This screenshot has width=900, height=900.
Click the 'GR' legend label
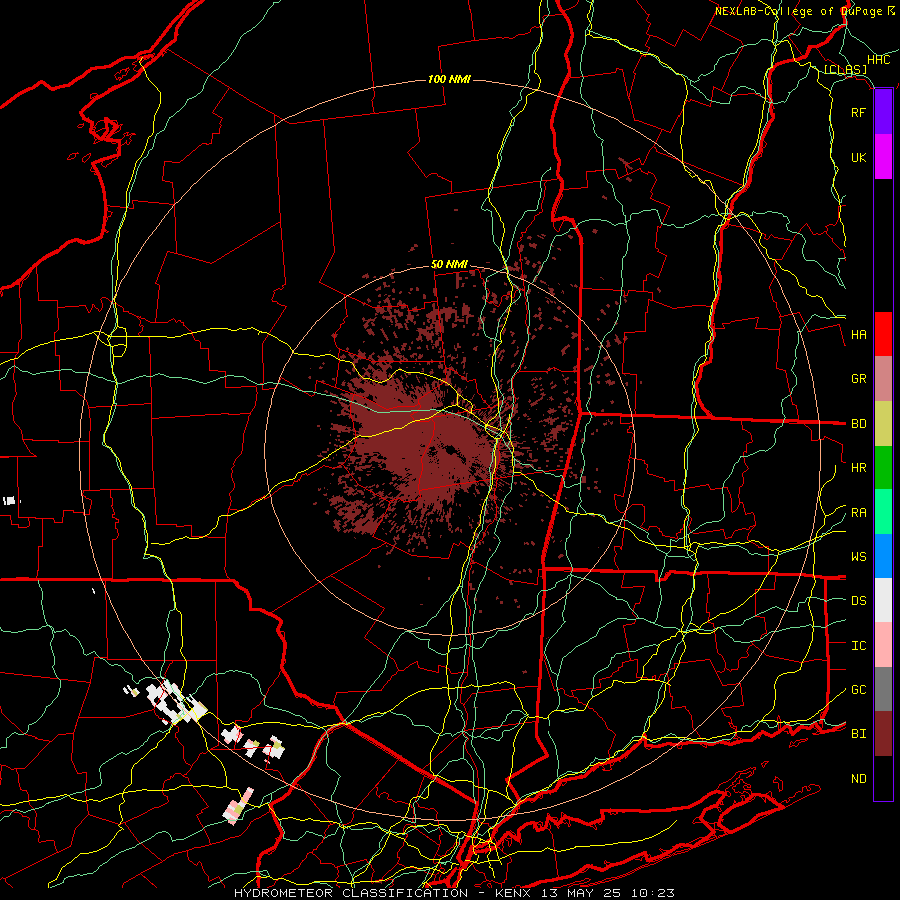click(x=858, y=379)
